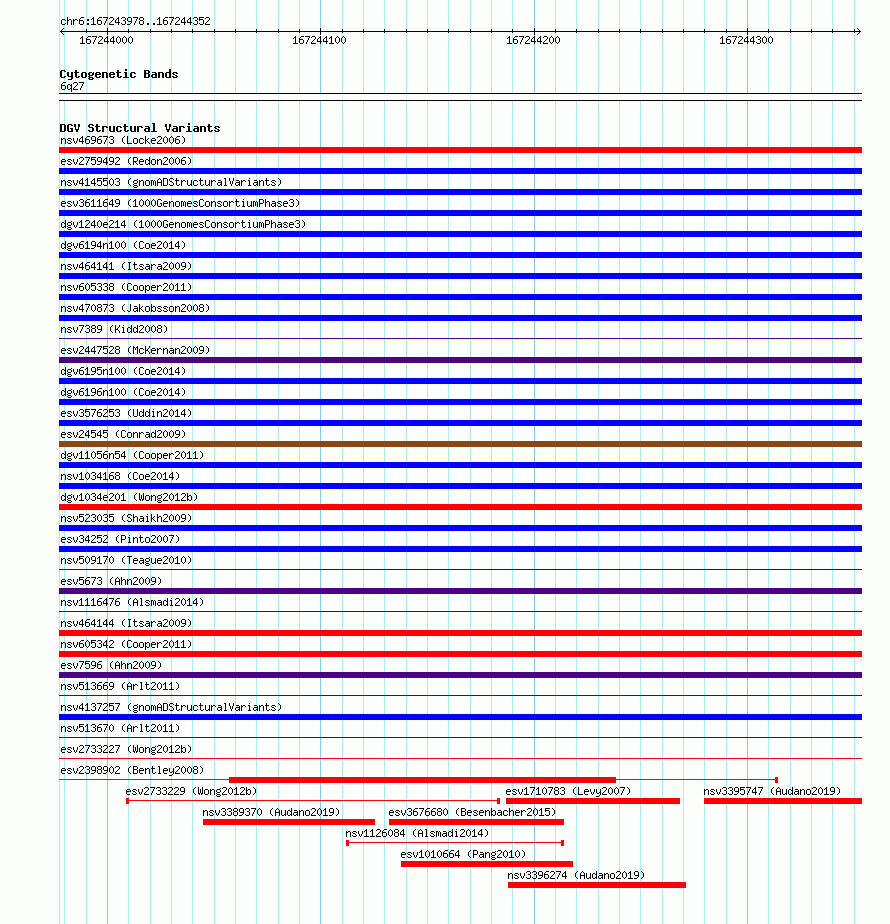890x924 pixels.
Task: Select nsv3396274 (Audano2019) label
Action: point(576,876)
